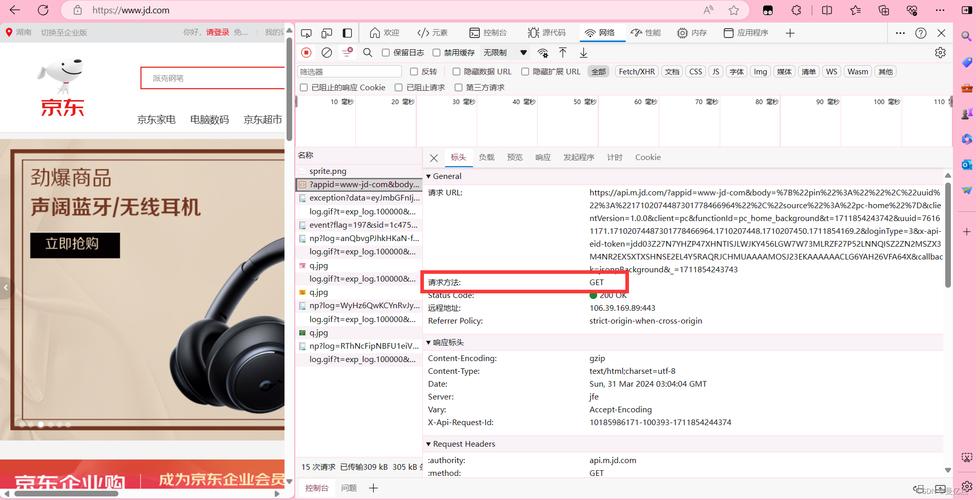Open the browser address bar URL
This screenshot has height=500, width=976.
(x=131, y=10)
